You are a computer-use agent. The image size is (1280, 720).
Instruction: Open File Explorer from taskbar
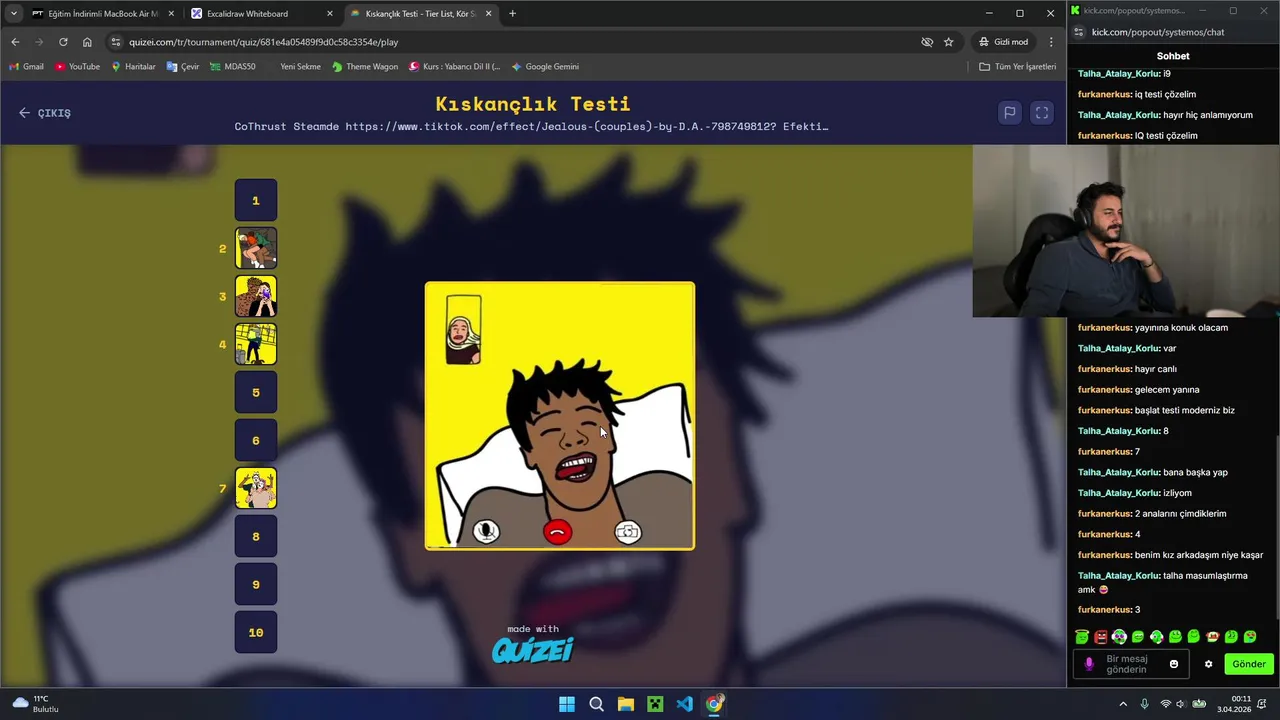point(626,704)
